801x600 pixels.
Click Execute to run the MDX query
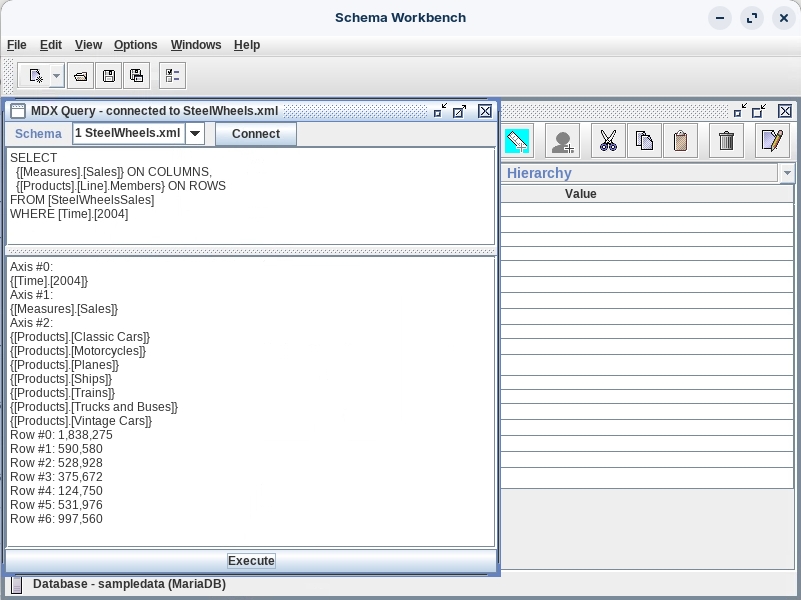251,561
